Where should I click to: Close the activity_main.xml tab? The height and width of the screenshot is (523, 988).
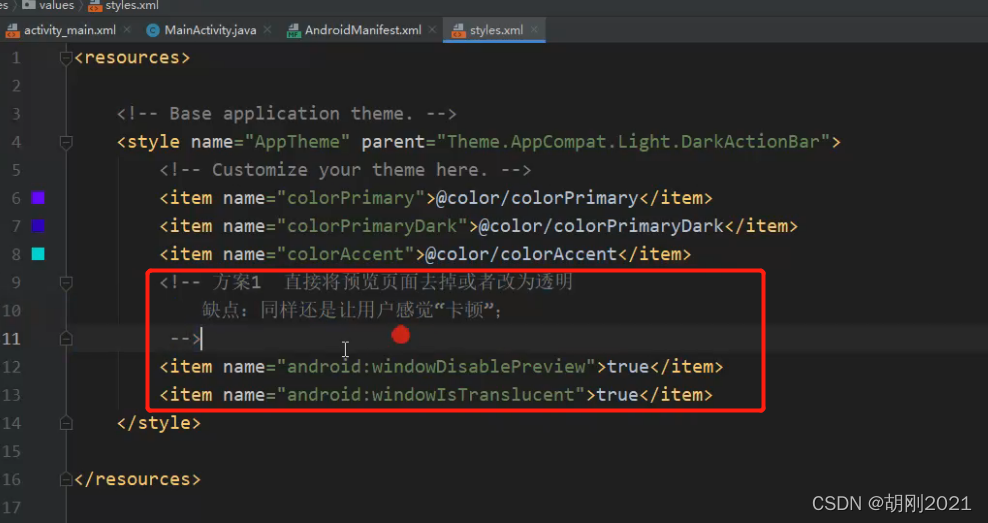coord(127,30)
